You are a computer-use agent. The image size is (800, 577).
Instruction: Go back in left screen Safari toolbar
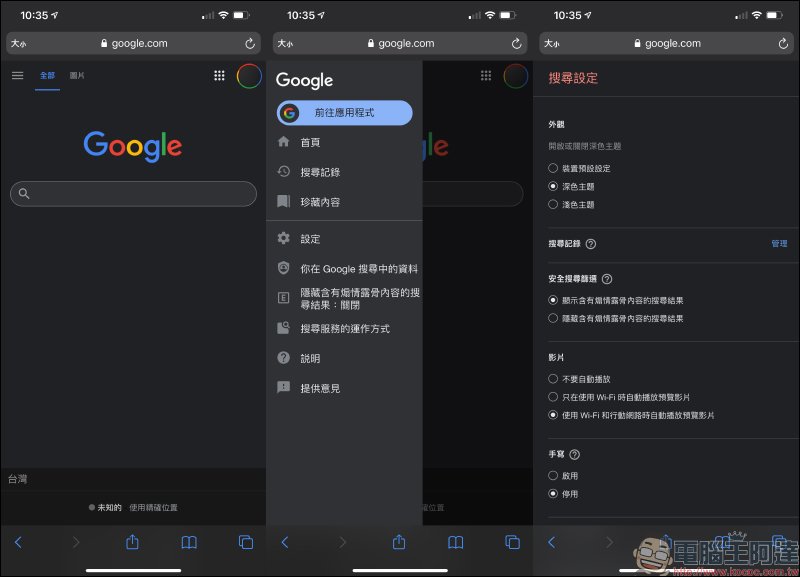[18, 542]
